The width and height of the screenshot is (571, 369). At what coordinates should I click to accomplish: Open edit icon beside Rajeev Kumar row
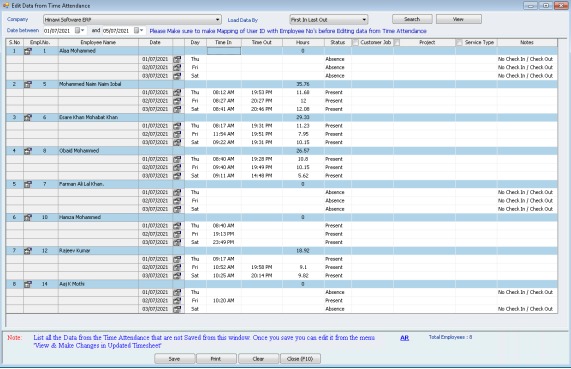pyautogui.click(x=28, y=251)
